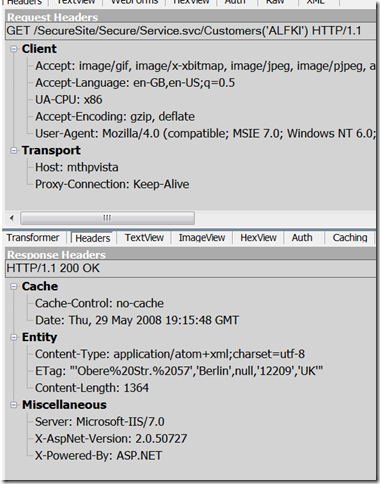Open the Caching tab
Screen dimensions: 380x484
click(x=350, y=238)
